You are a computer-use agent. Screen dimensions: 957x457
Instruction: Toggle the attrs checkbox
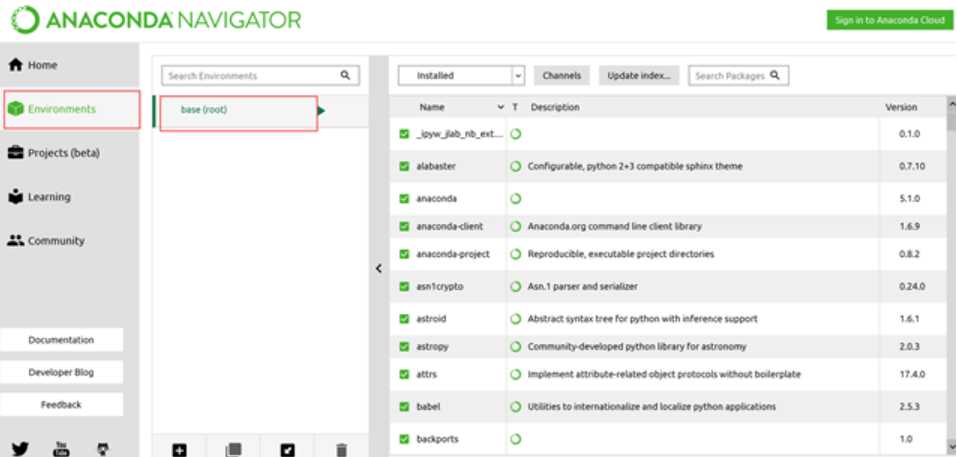[x=403, y=374]
